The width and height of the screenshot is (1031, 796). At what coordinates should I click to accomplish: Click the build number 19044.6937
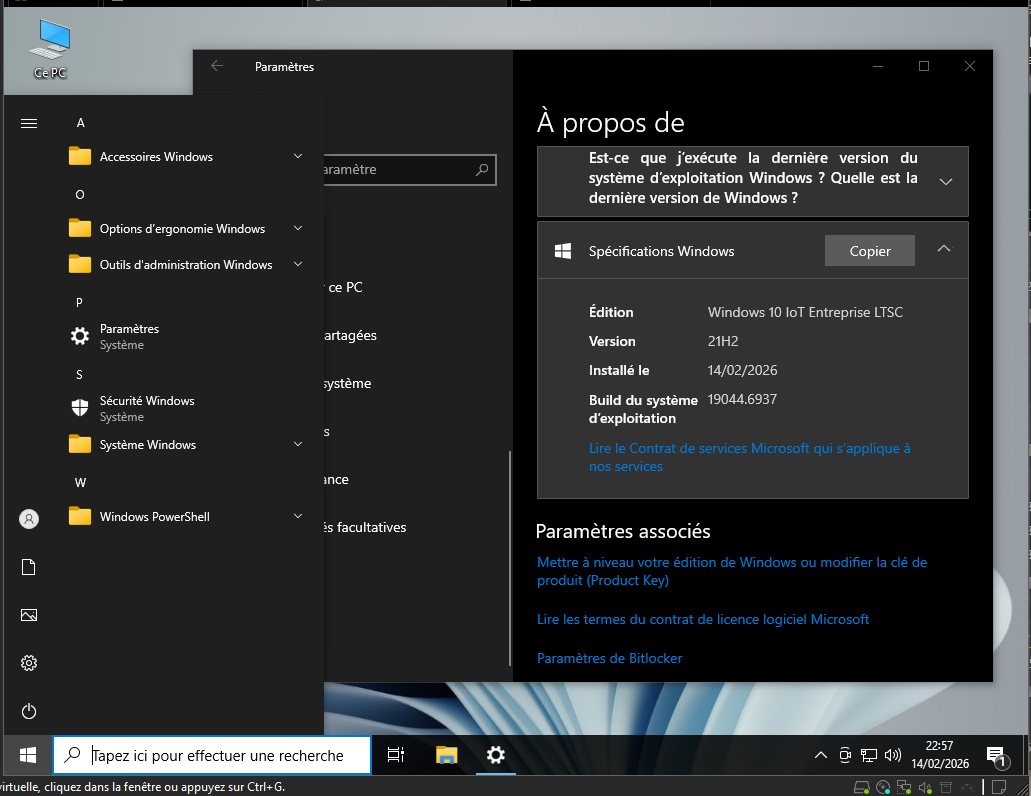742,399
